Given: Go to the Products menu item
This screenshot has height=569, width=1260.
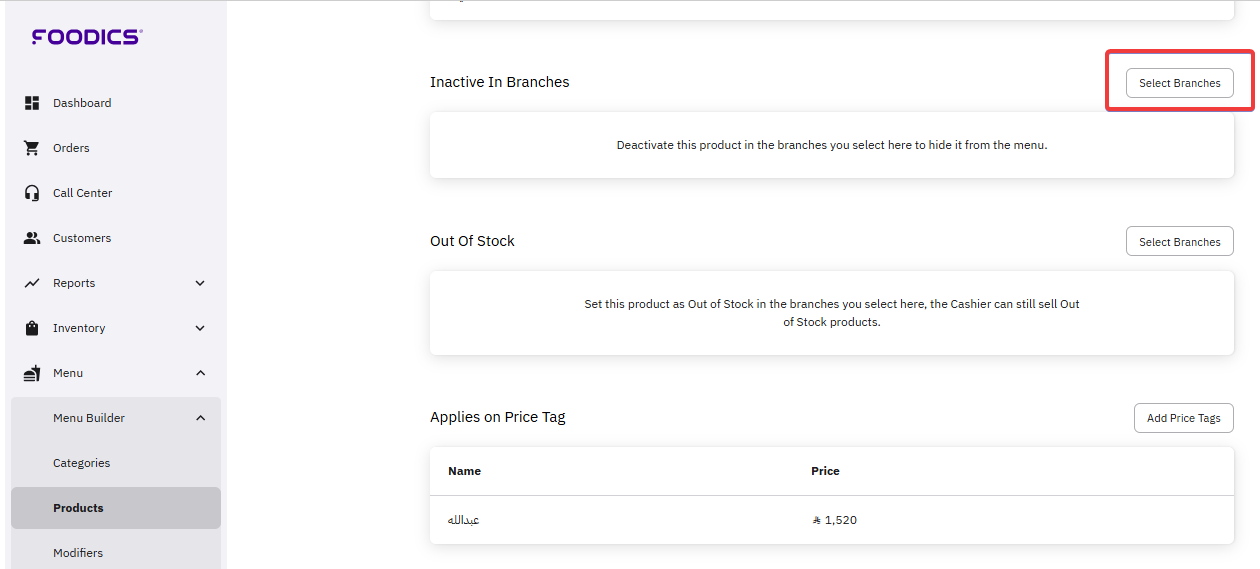Looking at the screenshot, I should click(x=78, y=508).
